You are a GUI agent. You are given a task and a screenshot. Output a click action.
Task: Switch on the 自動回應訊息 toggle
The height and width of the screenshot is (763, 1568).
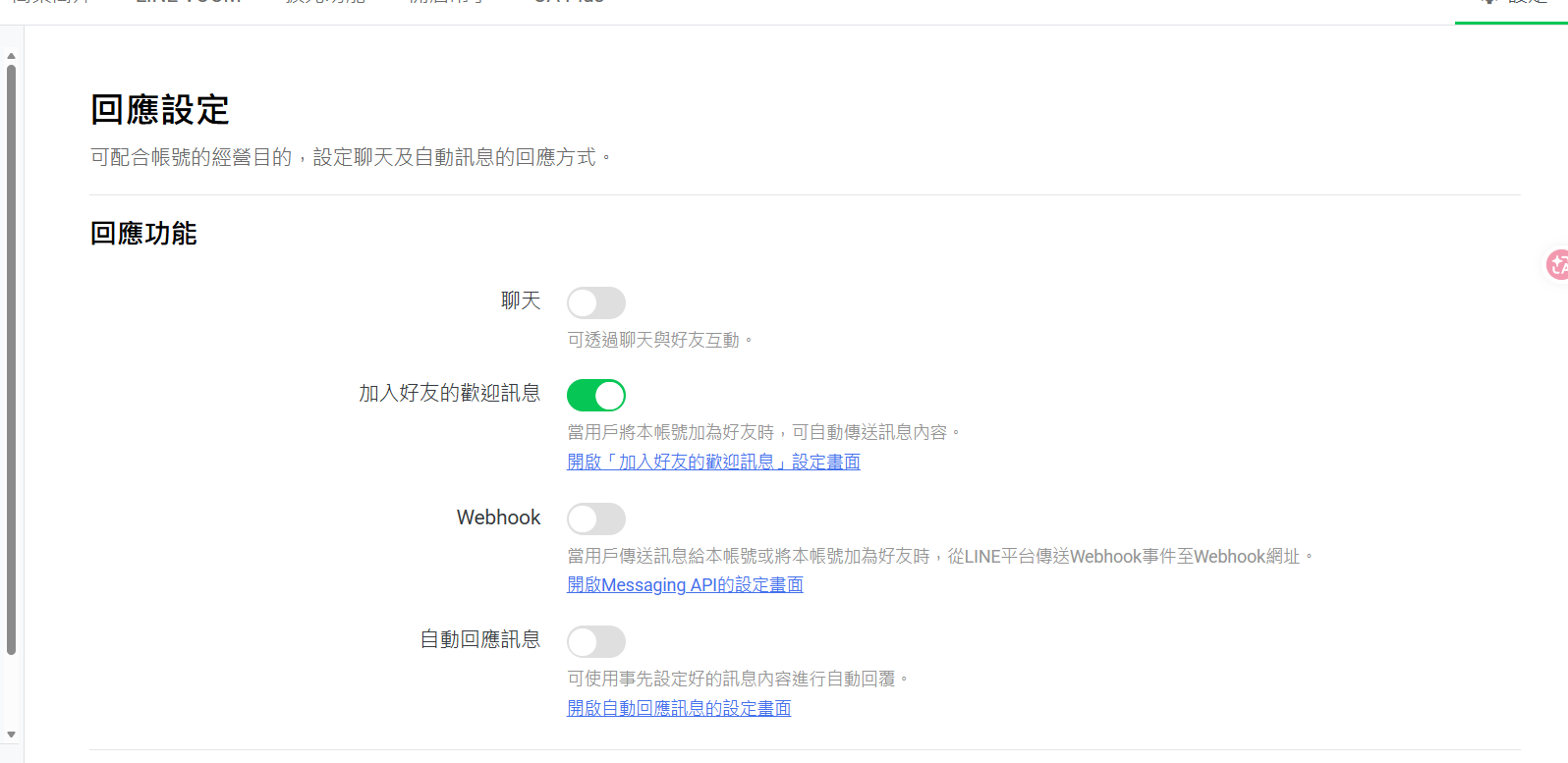tap(596, 641)
